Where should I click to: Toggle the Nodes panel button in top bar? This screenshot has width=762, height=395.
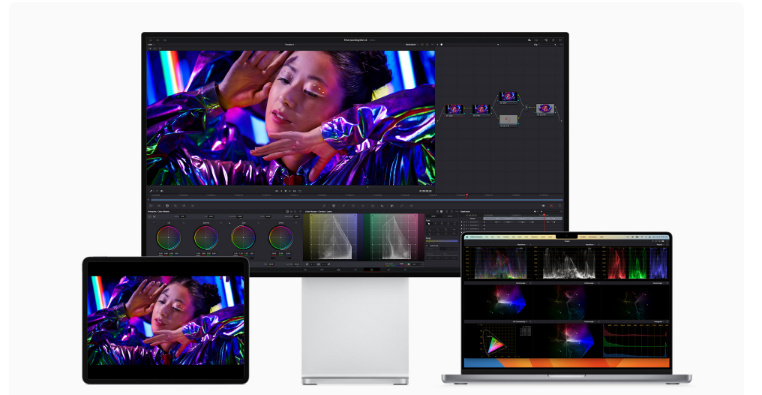(x=546, y=40)
